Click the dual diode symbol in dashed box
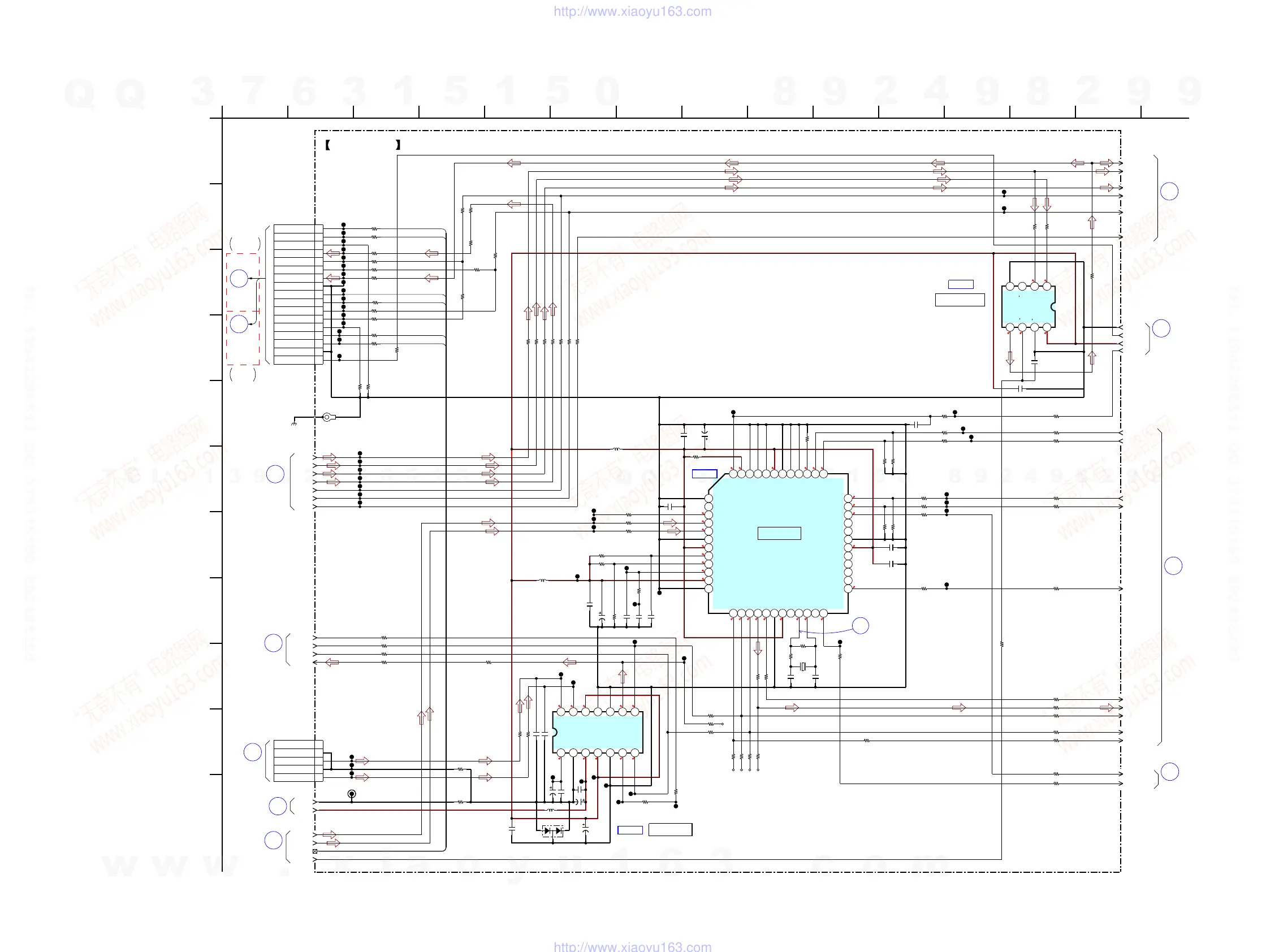 (552, 830)
